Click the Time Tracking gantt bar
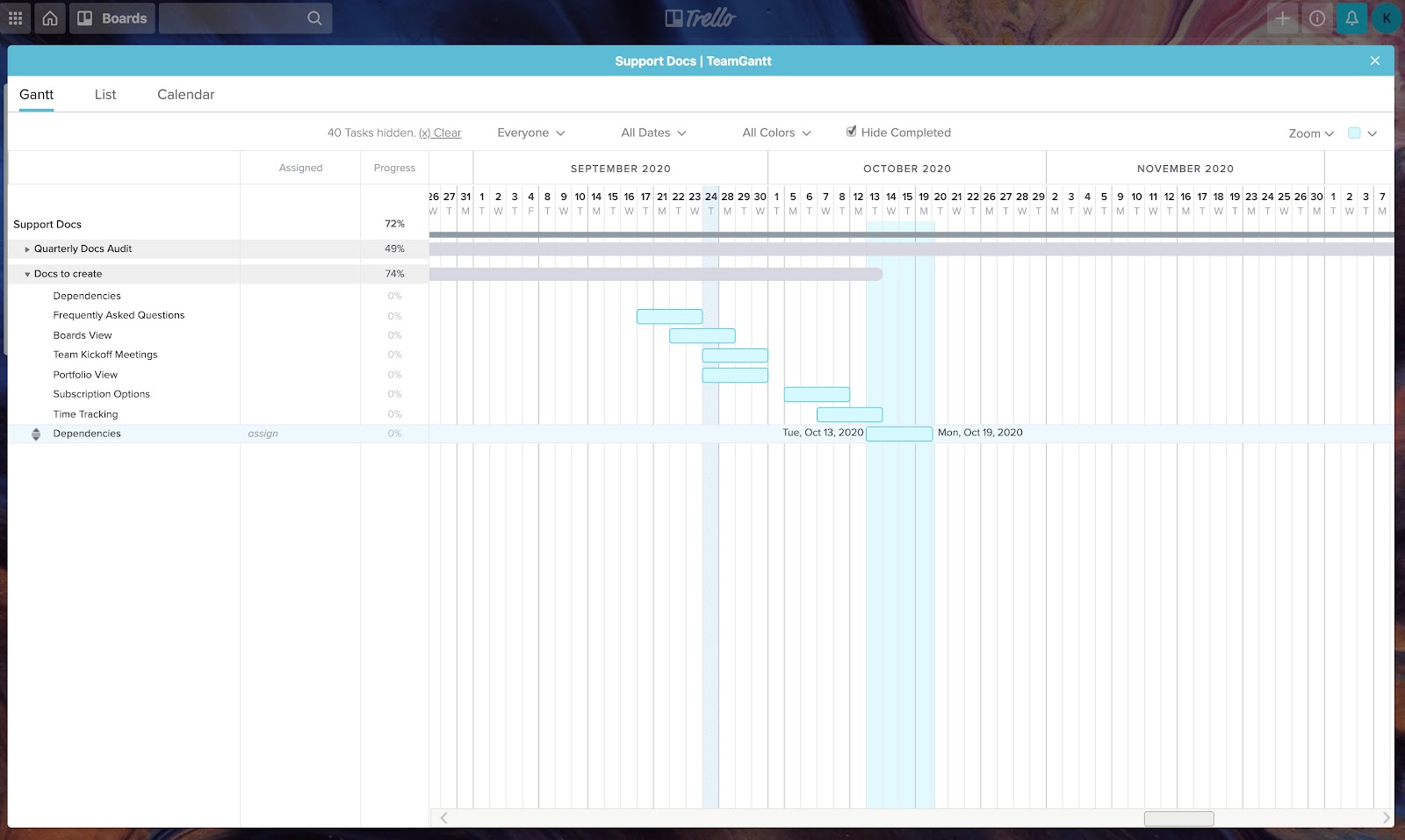Image resolution: width=1405 pixels, height=840 pixels. tap(850, 414)
